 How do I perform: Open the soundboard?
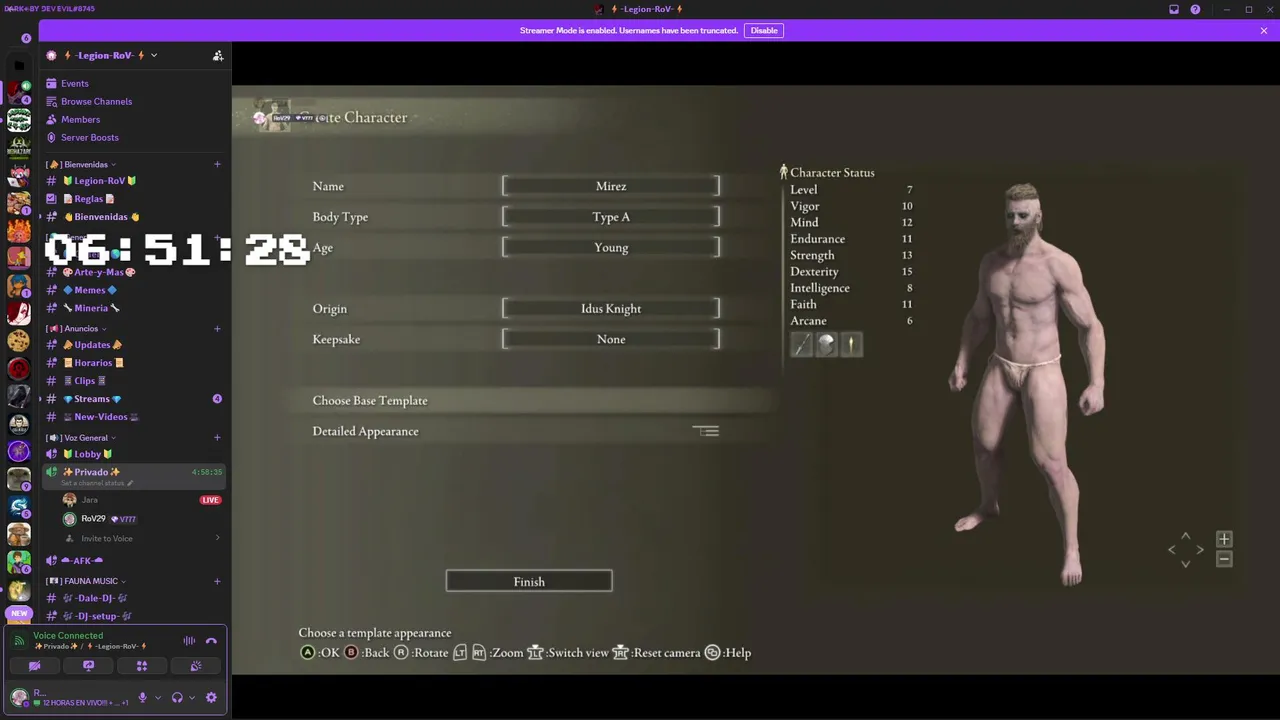pos(196,666)
